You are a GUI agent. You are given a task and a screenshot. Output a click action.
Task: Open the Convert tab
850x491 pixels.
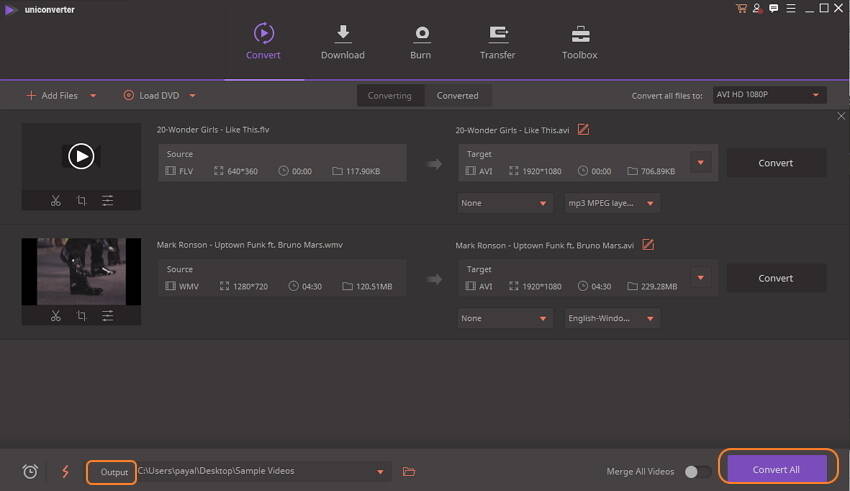click(x=263, y=41)
